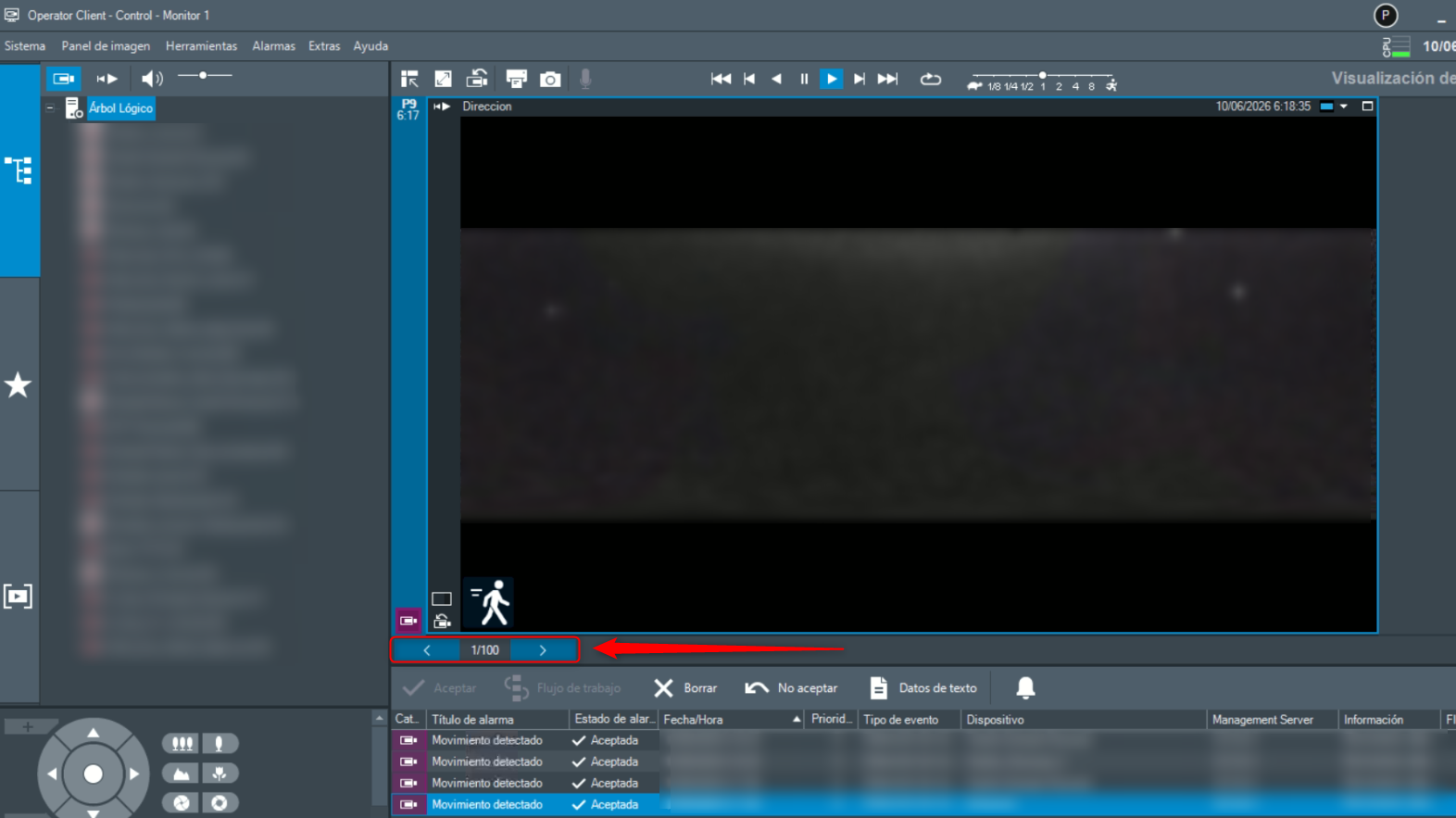Click the bell alarm sound icon
Viewport: 1456px width, 818px height.
(x=1025, y=687)
